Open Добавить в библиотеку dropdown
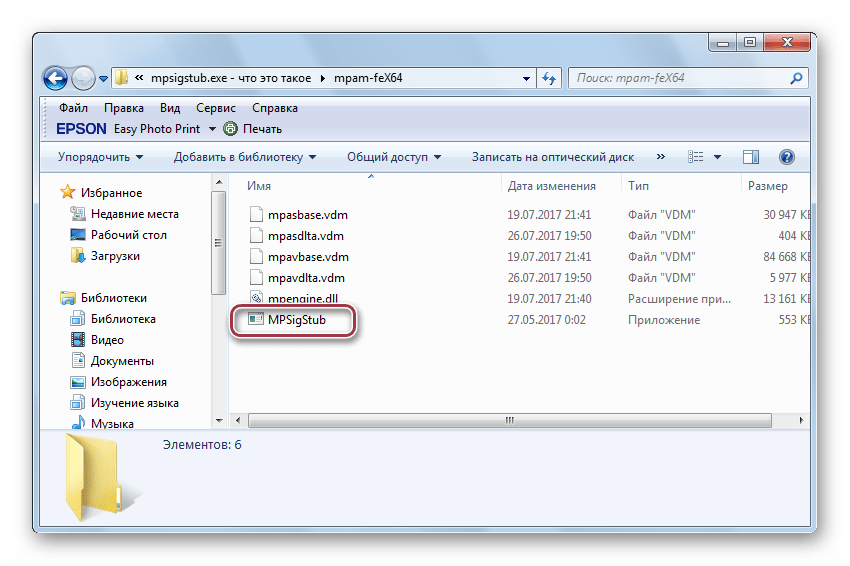The height and width of the screenshot is (566, 850). pos(244,157)
